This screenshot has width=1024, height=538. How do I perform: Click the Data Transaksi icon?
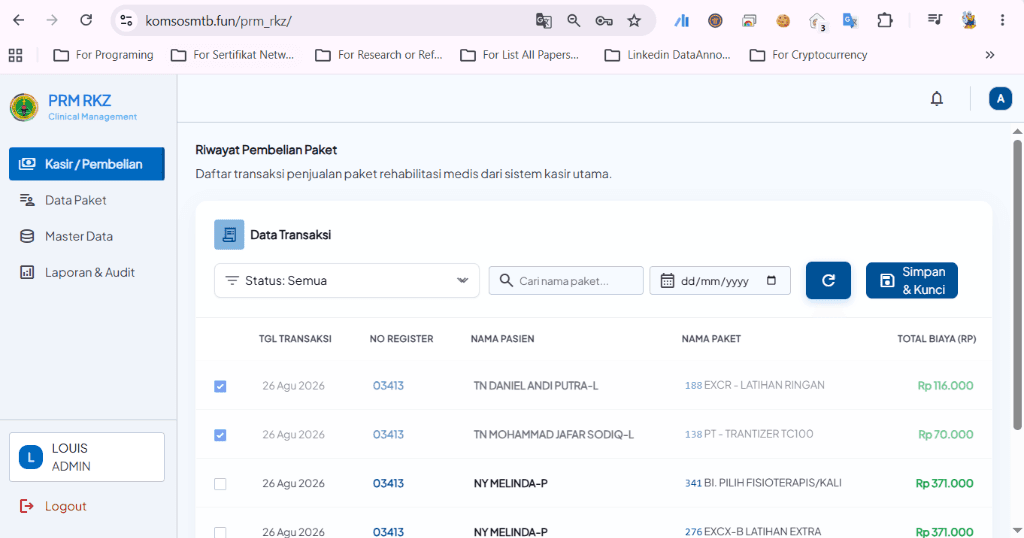tap(229, 234)
